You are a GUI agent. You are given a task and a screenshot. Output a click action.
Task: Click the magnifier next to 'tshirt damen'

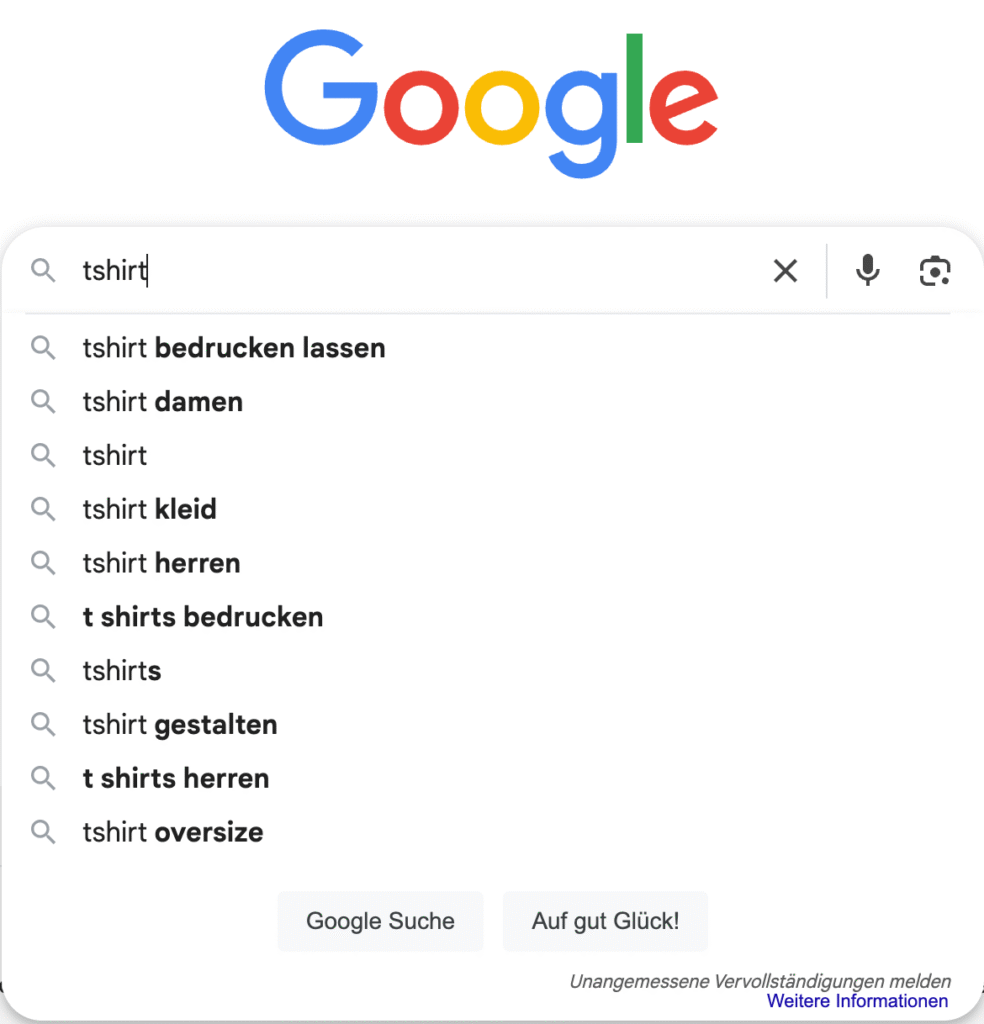tap(43, 401)
